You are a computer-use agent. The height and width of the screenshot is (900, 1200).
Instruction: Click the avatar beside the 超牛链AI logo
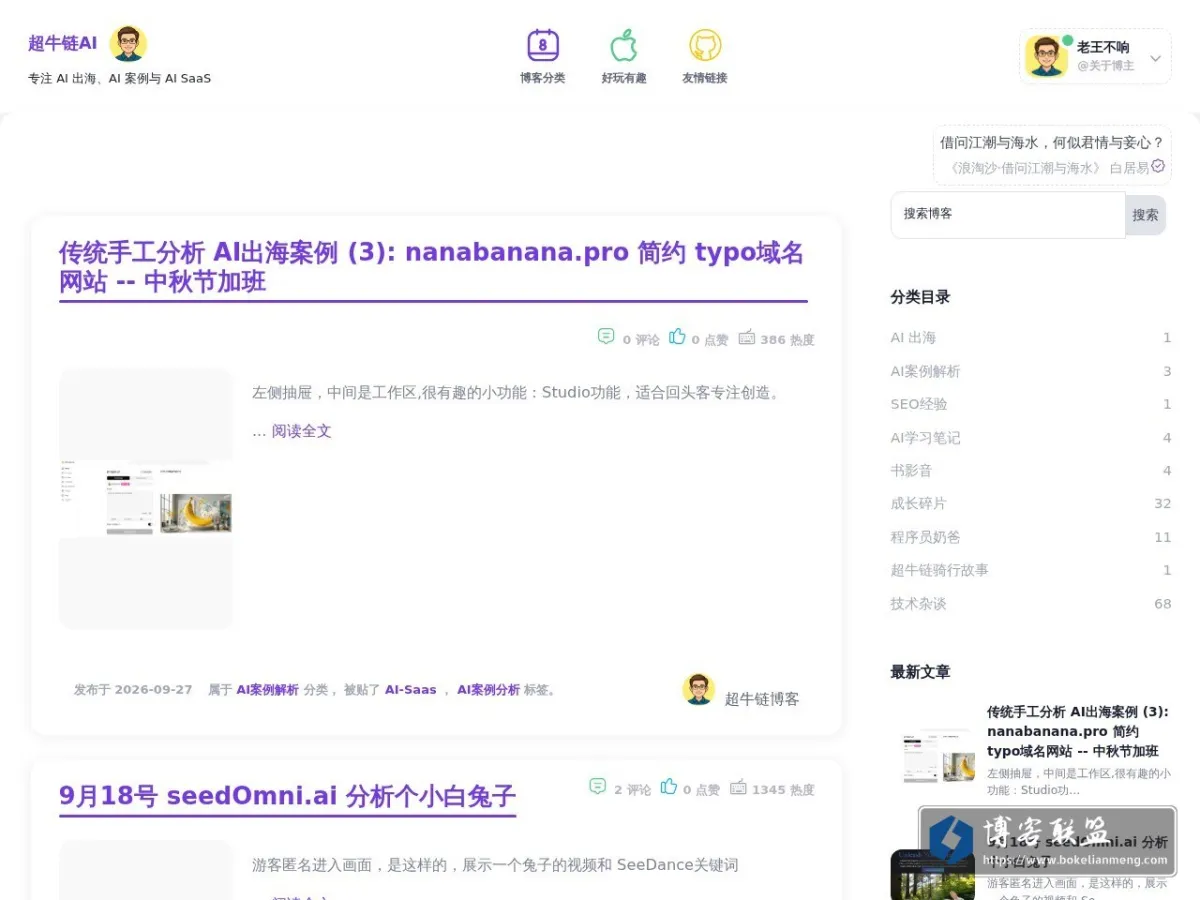point(128,43)
